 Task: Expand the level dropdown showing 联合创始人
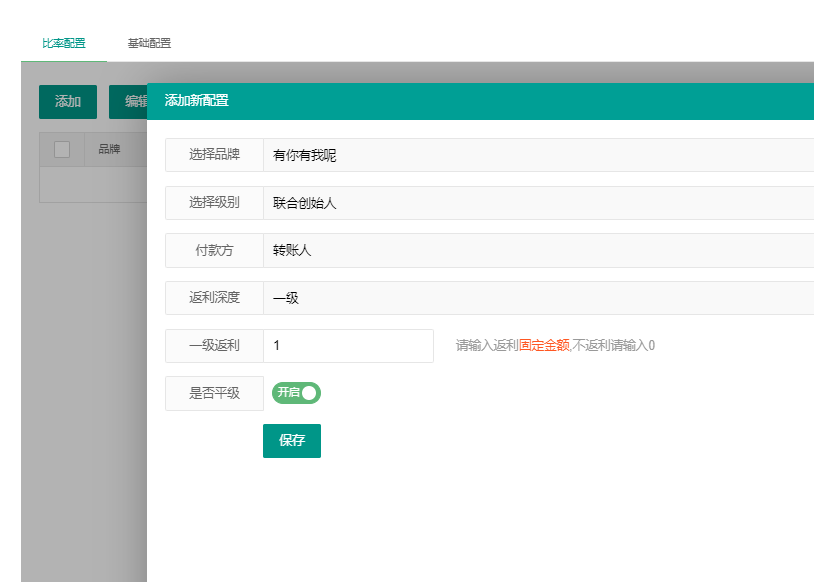[538, 203]
